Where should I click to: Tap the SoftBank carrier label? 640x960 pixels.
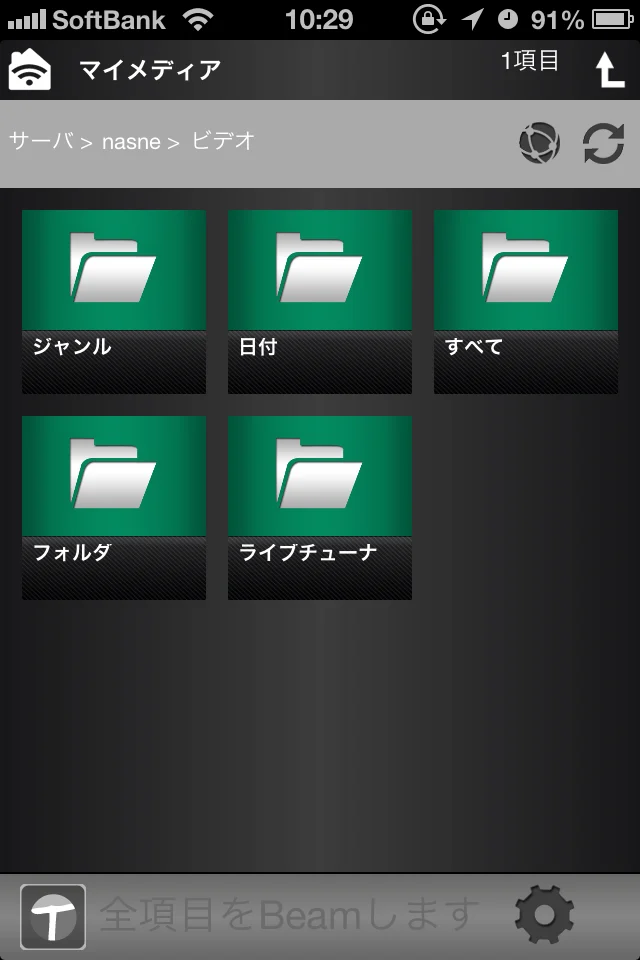(109, 20)
